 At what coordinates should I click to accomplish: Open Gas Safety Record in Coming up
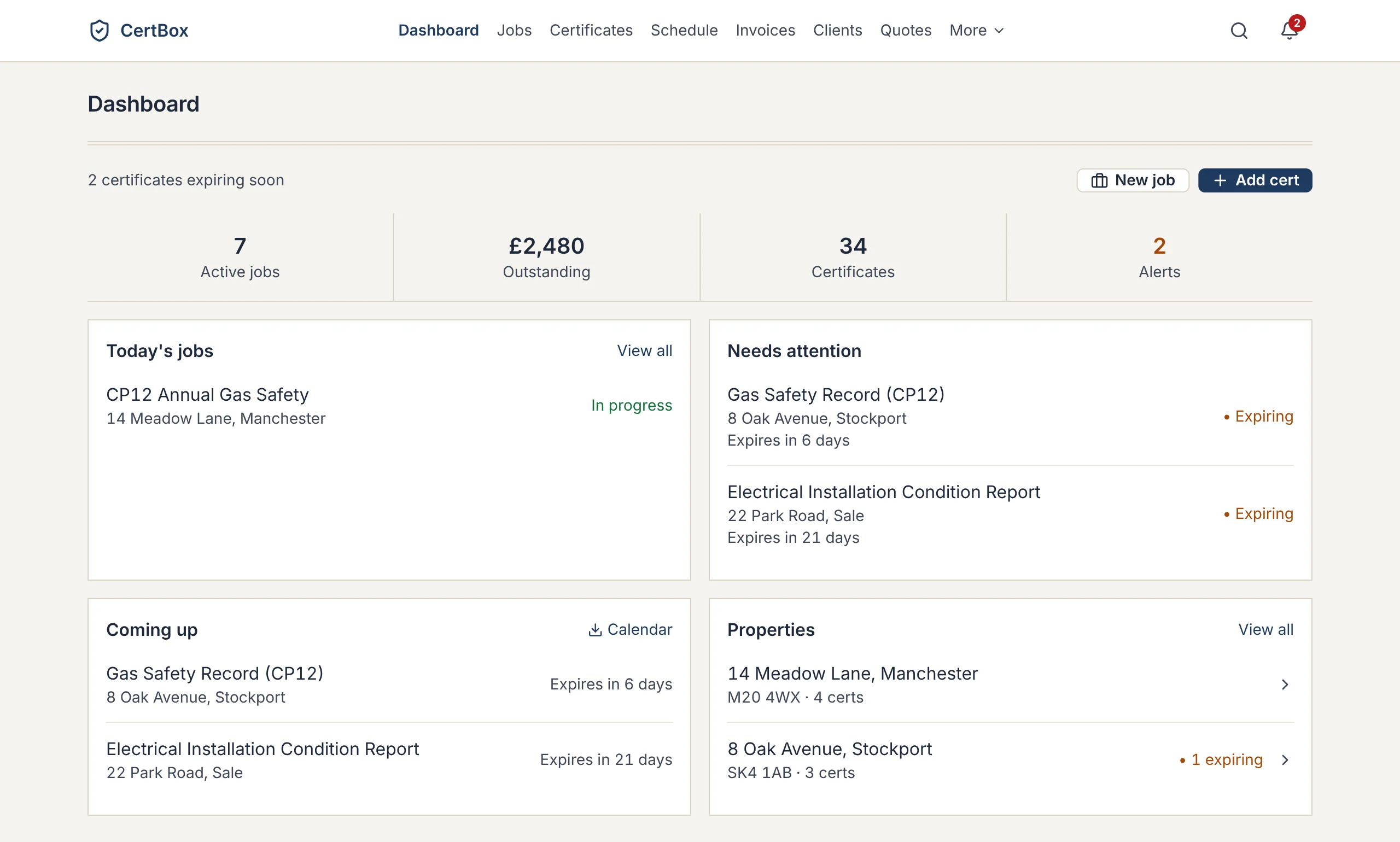click(389, 685)
